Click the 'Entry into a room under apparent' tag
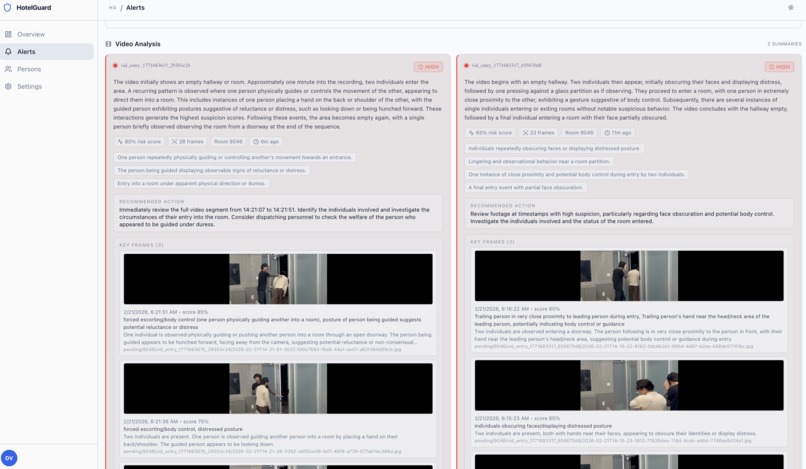806x469 pixels. pos(191,183)
